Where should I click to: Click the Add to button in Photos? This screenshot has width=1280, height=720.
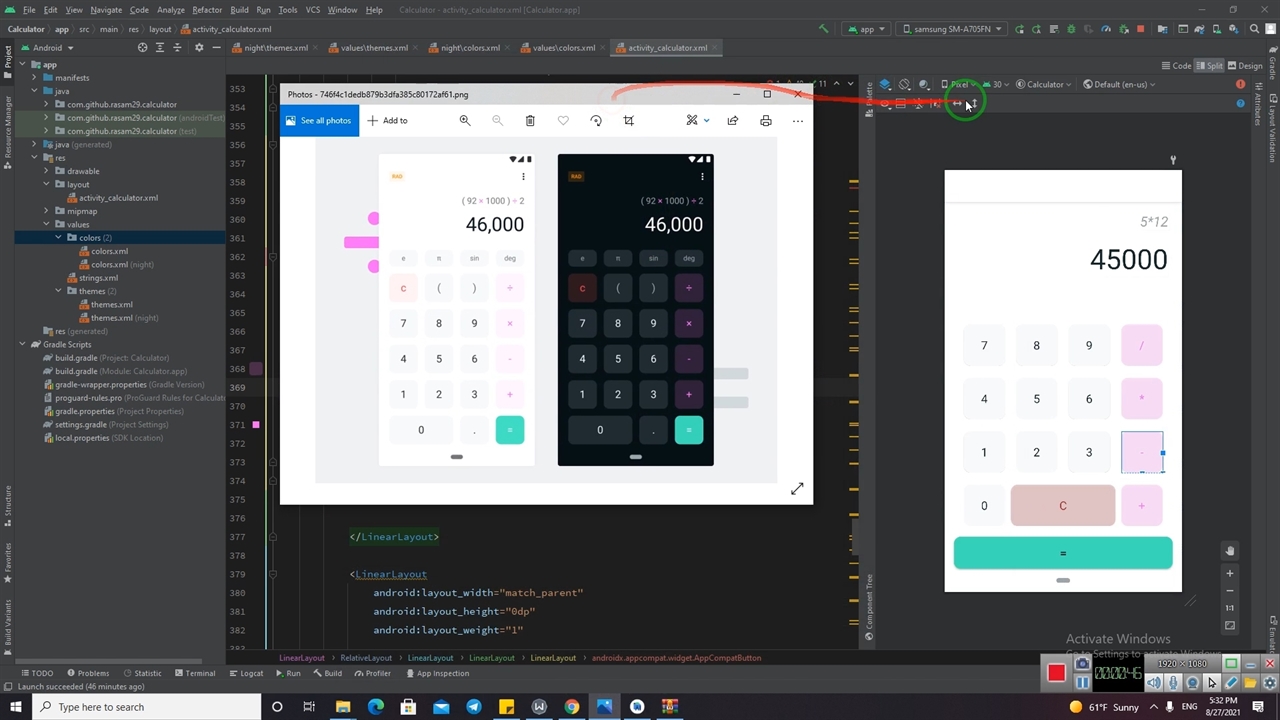388,121
